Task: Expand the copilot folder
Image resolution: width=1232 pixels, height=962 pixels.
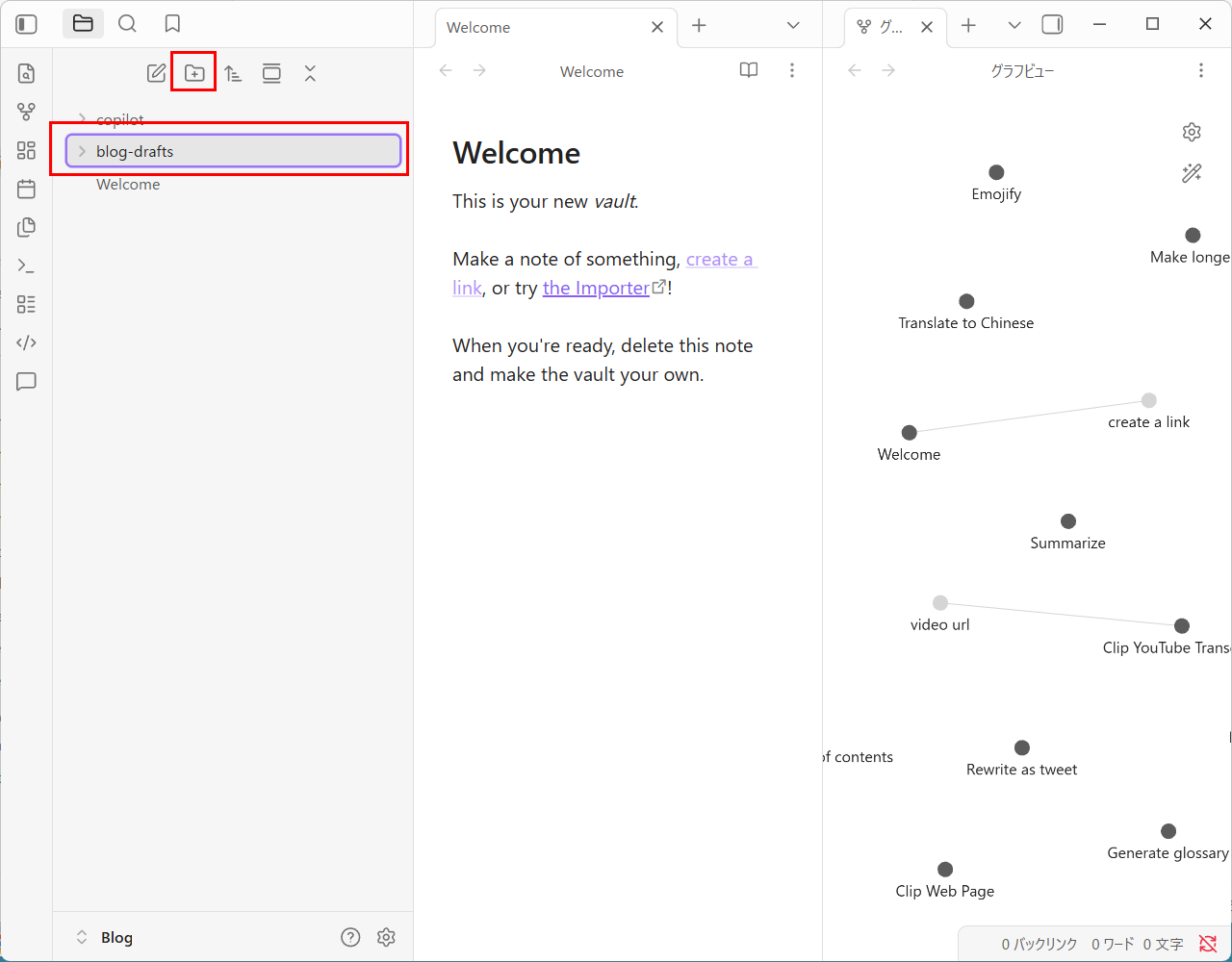Action: (83, 119)
